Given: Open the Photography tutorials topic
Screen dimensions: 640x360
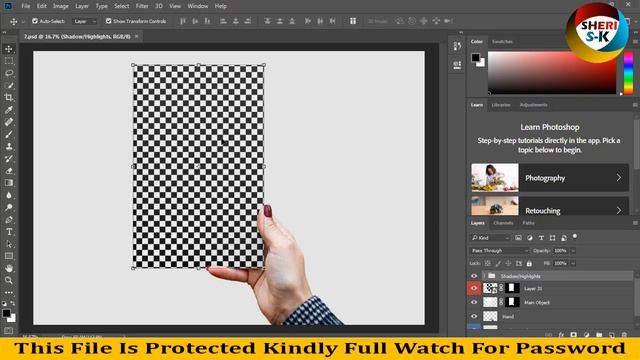Looking at the screenshot, I should [550, 178].
